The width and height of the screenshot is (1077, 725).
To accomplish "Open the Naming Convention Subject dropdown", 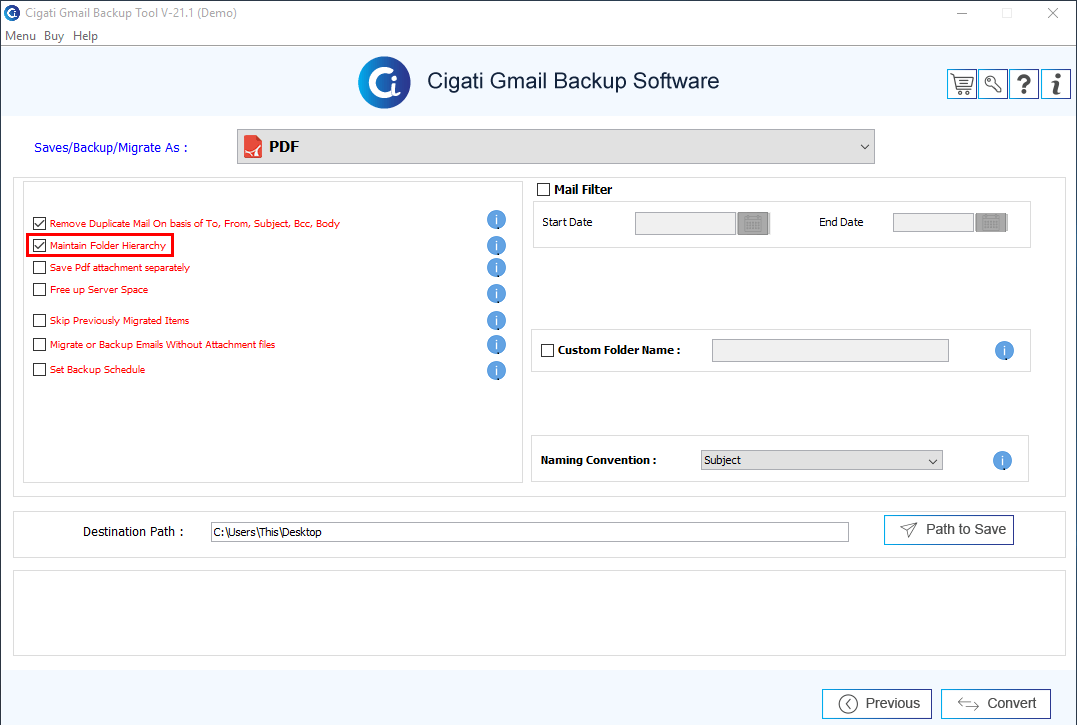I will pos(821,460).
